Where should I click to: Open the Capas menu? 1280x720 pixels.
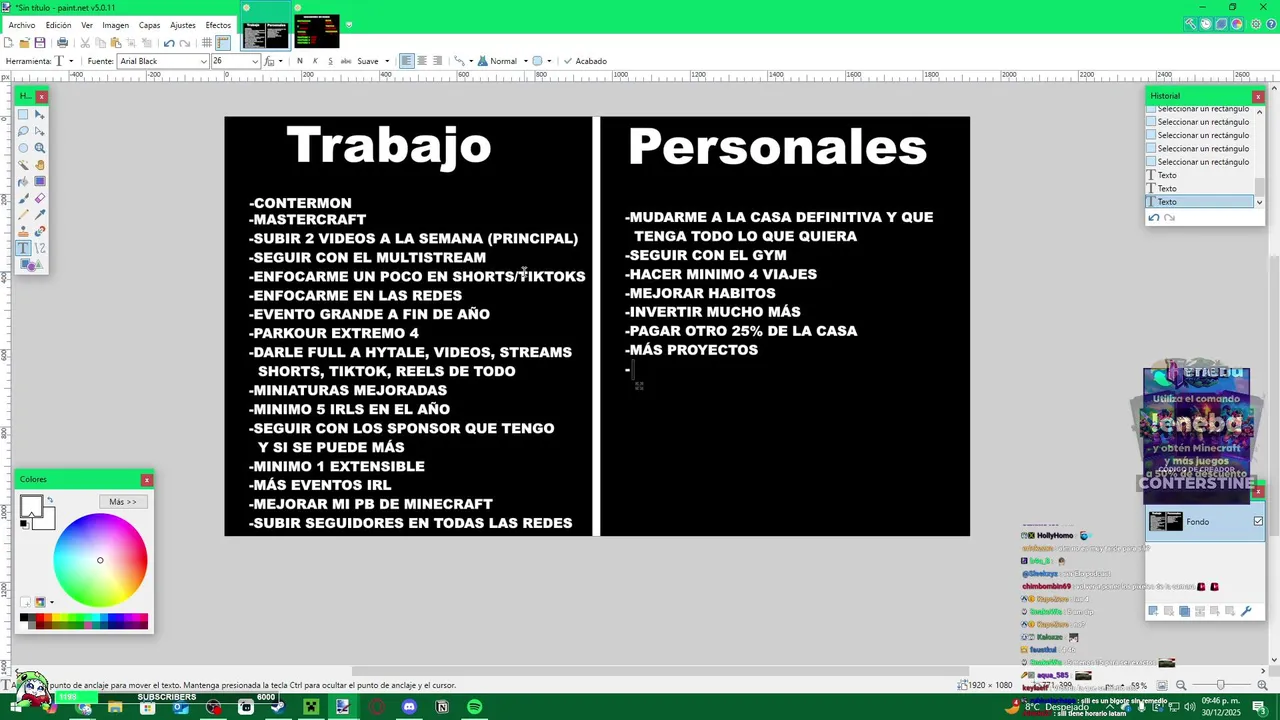pos(149,25)
